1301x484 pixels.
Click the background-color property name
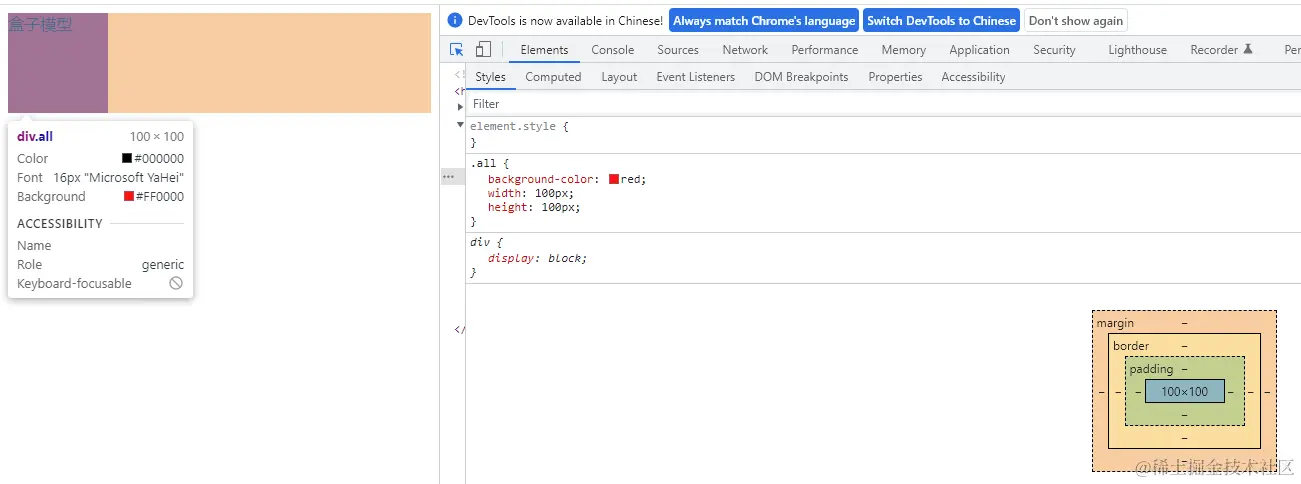[x=541, y=179]
